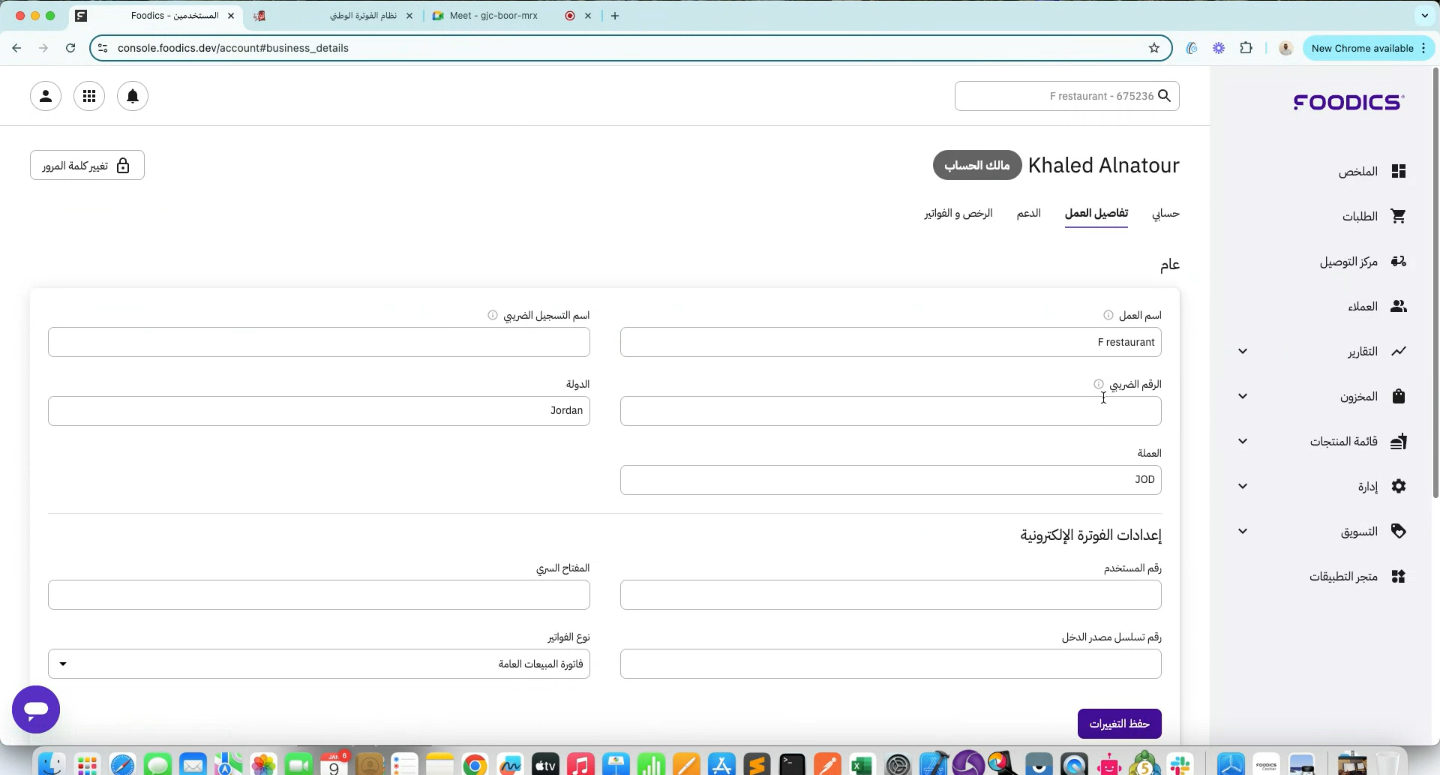Click the الرقم الضريبي tax number field
Image resolution: width=1440 pixels, height=775 pixels.
tap(890, 411)
